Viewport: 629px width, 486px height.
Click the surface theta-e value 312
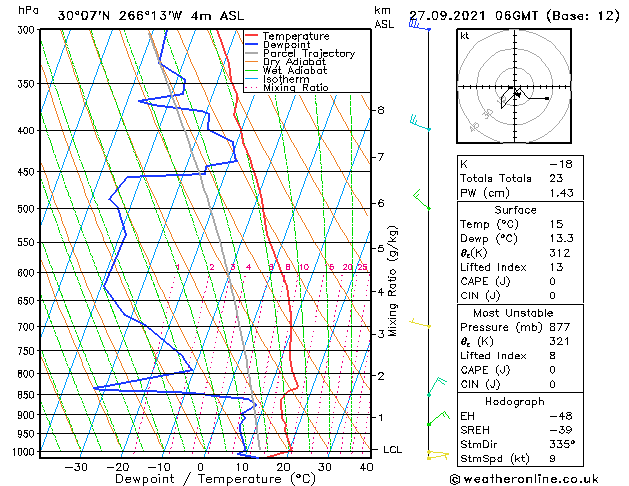click(x=560, y=253)
